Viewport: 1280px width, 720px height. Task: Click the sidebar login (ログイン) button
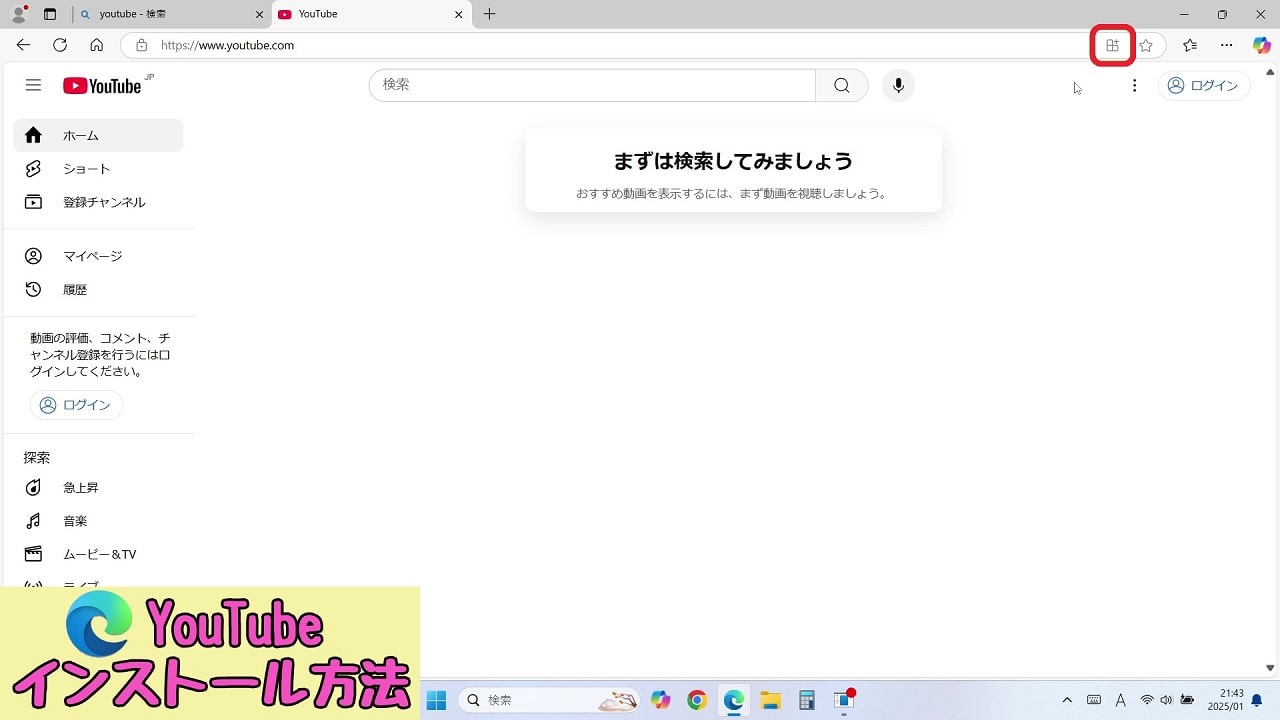[76, 405]
